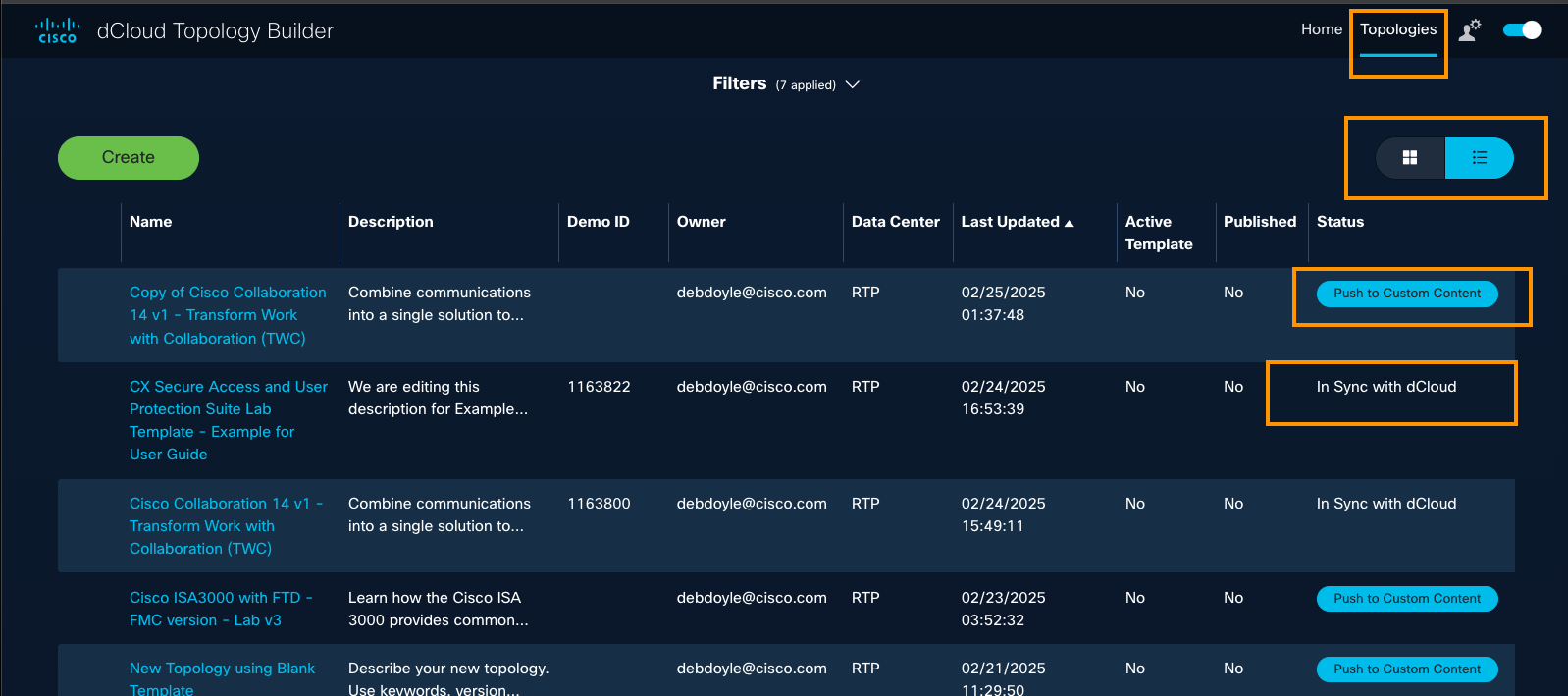Push New Topology Blank Template to Custom Content
This screenshot has width=1568, height=696.
(x=1407, y=669)
